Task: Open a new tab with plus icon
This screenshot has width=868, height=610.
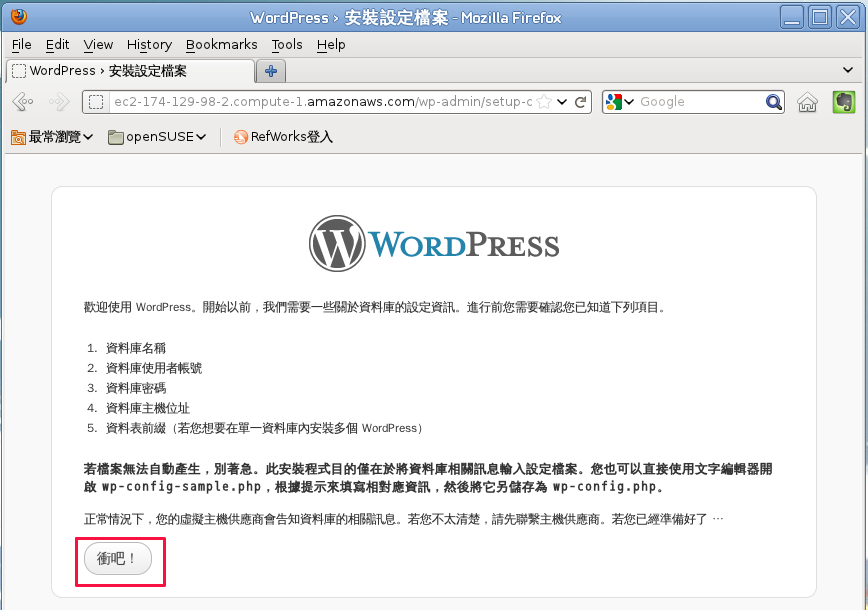Action: [x=271, y=71]
